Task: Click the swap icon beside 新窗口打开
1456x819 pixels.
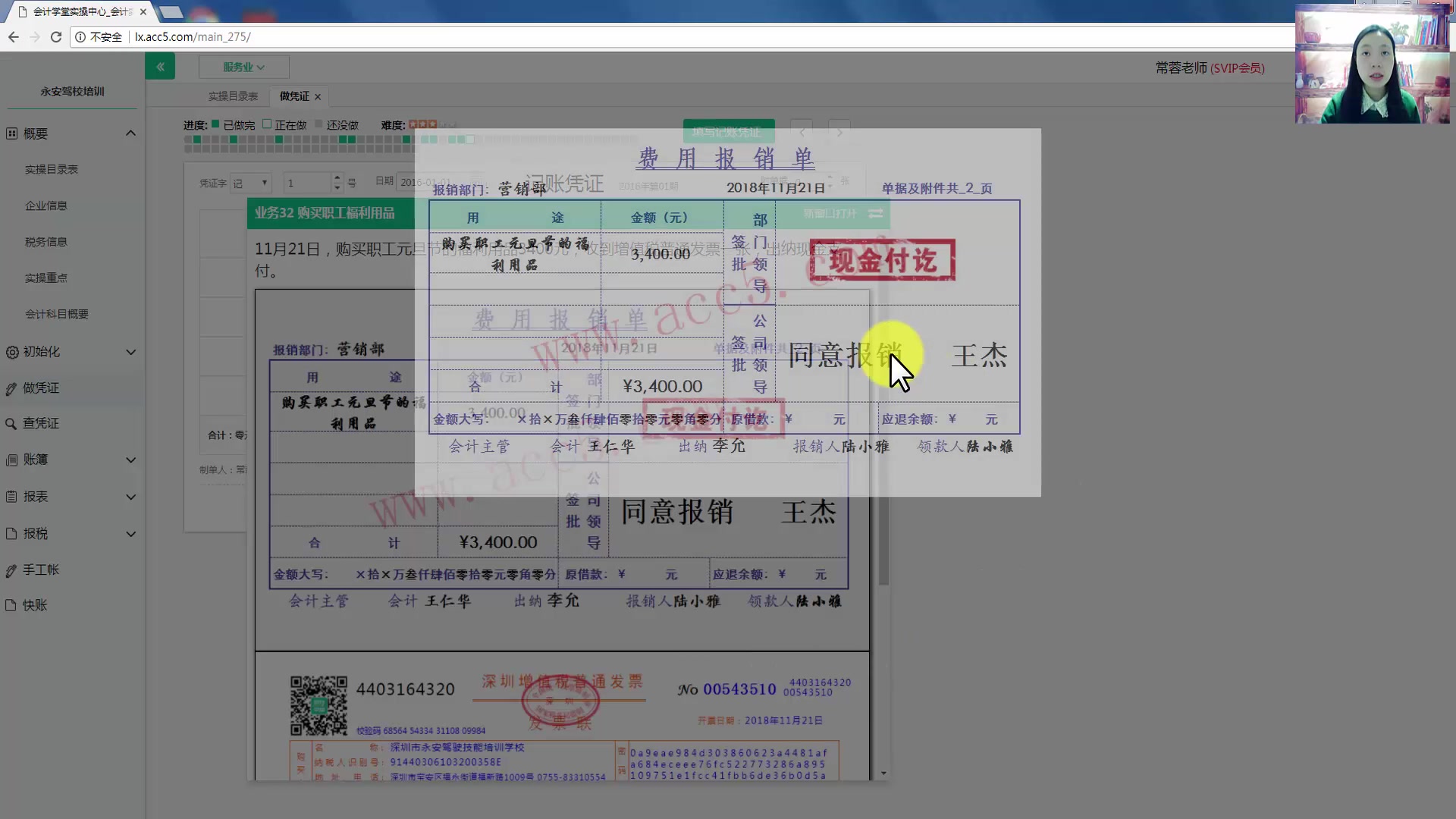Action: coord(875,214)
